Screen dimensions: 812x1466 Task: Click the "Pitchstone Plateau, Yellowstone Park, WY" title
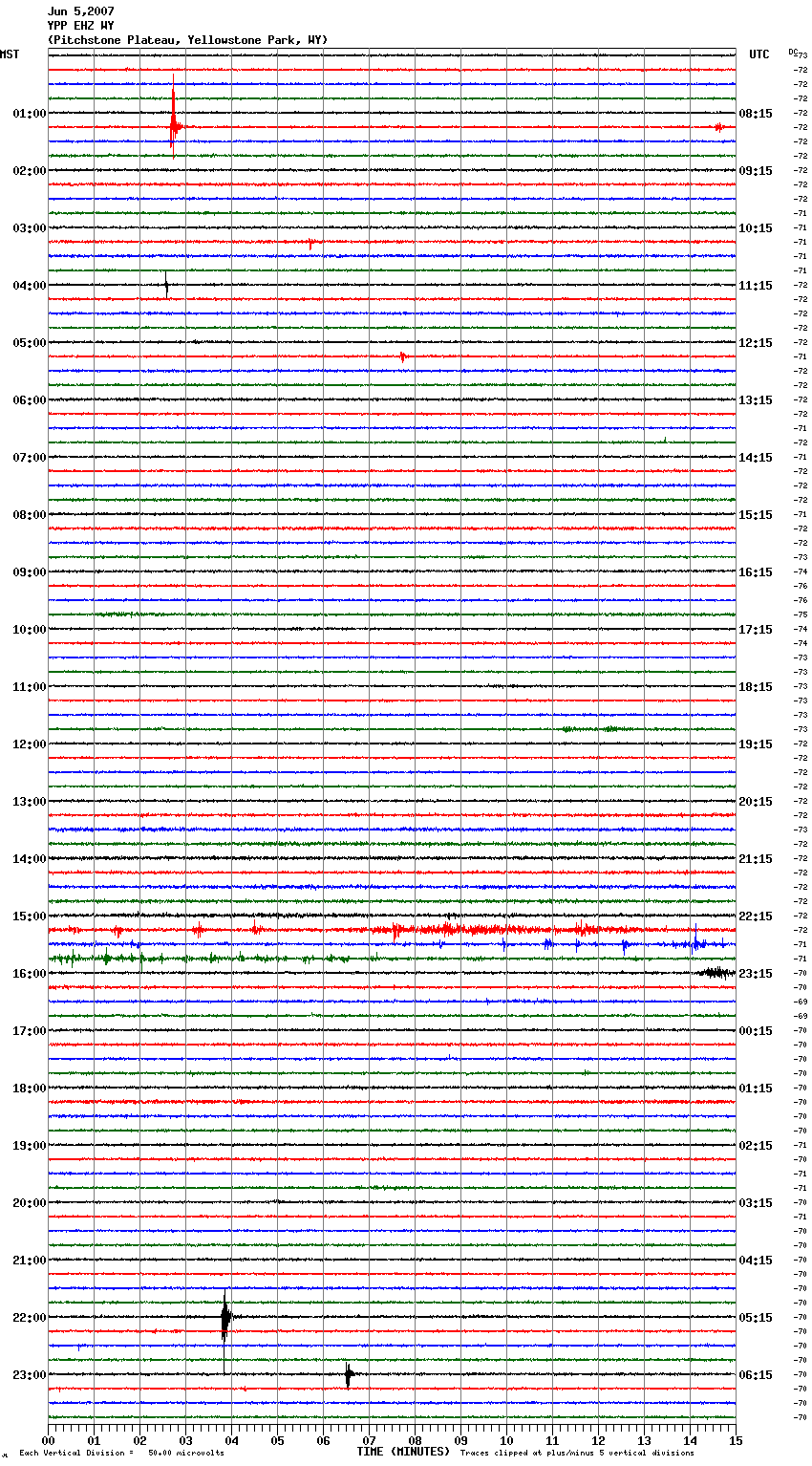[187, 40]
